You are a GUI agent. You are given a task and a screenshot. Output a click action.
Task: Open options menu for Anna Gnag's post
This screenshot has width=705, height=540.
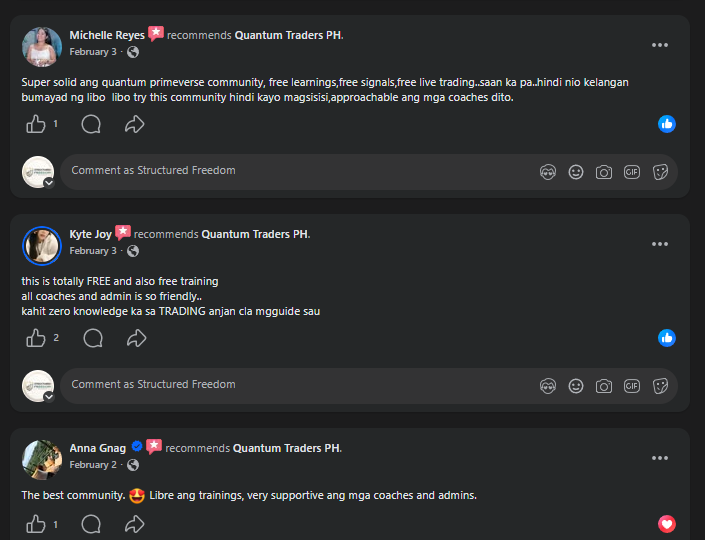coord(660,458)
